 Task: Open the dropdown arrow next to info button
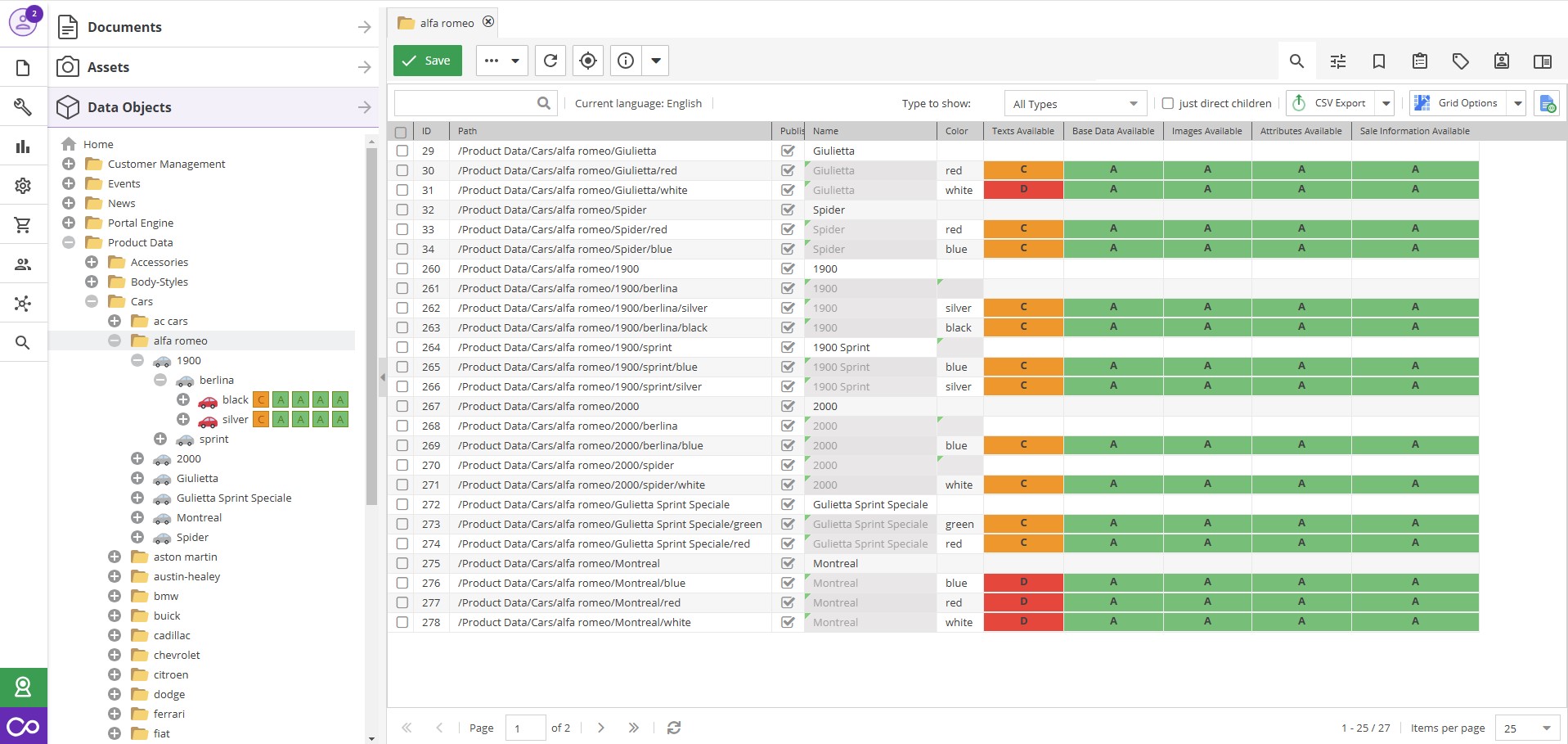click(x=656, y=61)
